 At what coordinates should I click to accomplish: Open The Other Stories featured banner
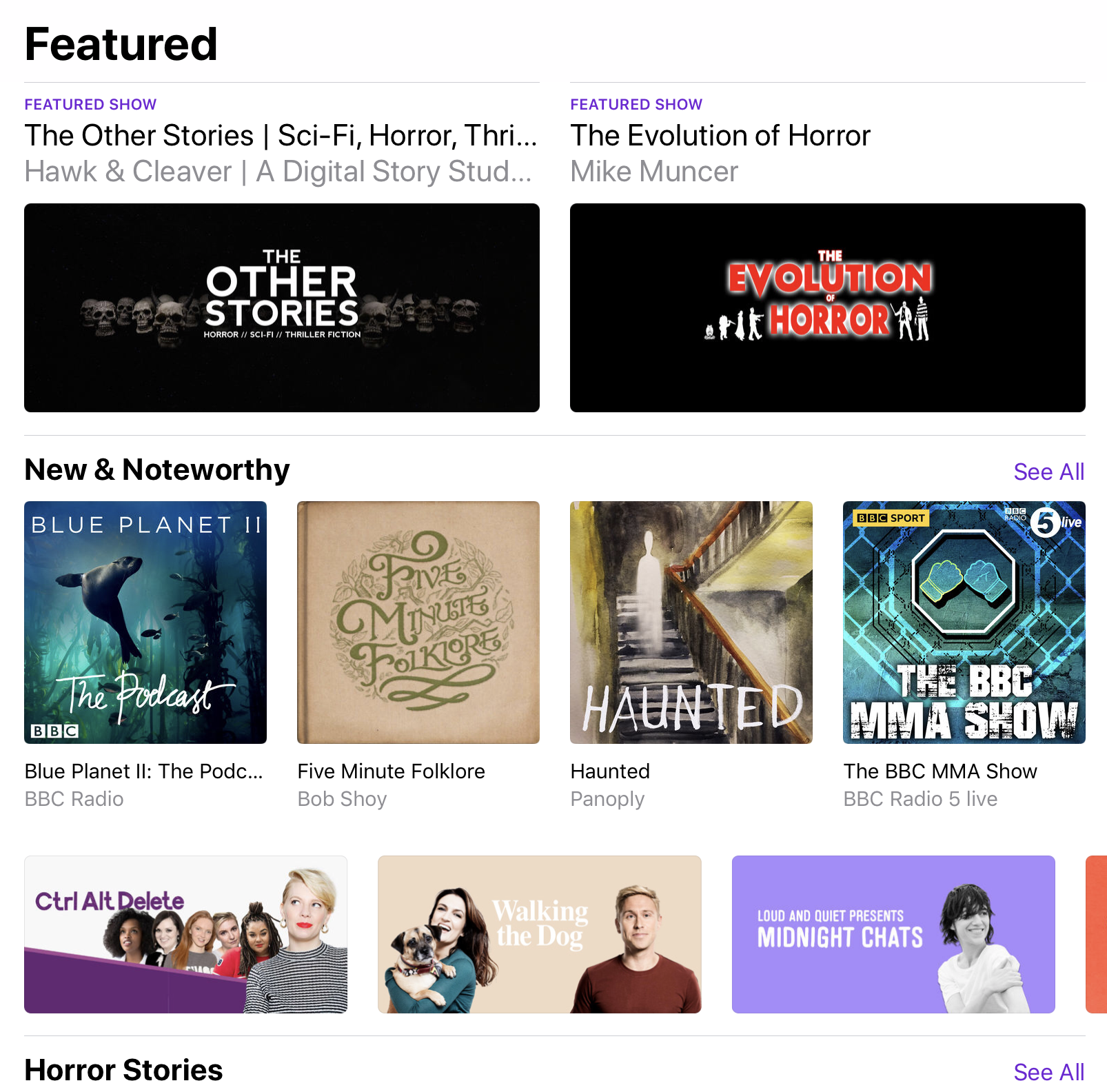[282, 307]
